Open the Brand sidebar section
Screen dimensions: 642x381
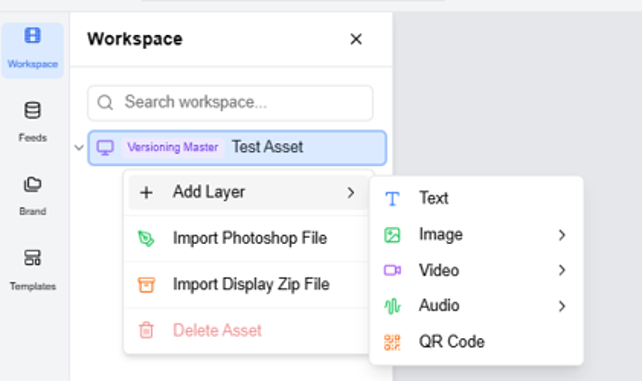pyautogui.click(x=32, y=196)
